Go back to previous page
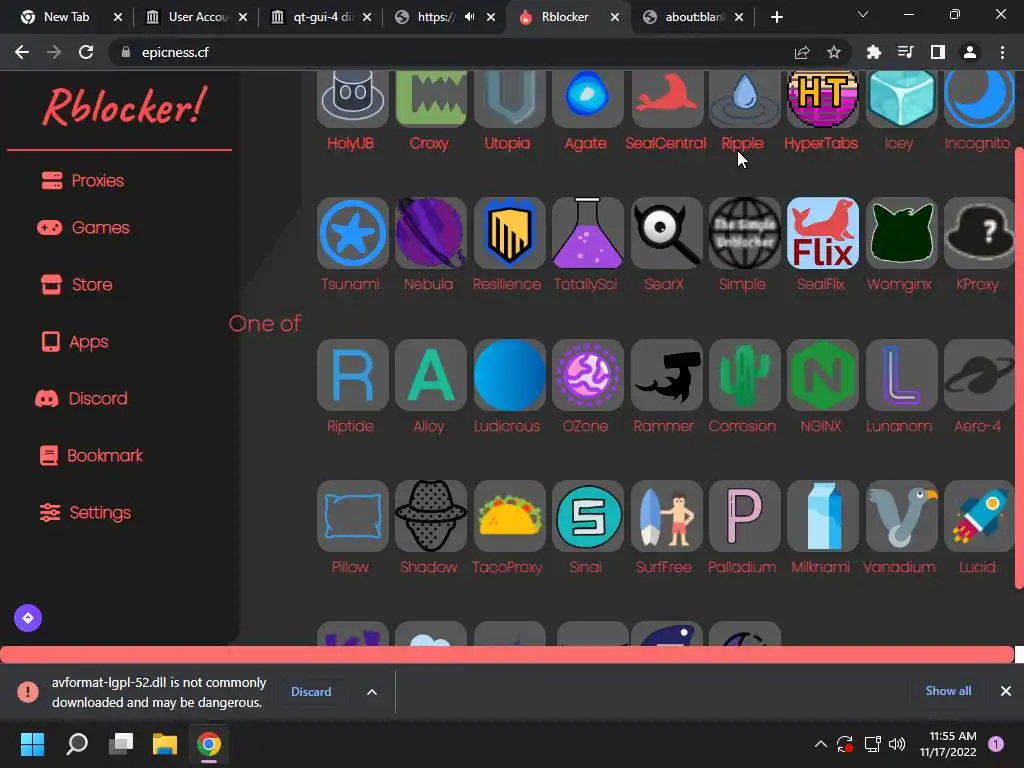Image resolution: width=1024 pixels, height=768 pixels. [22, 52]
